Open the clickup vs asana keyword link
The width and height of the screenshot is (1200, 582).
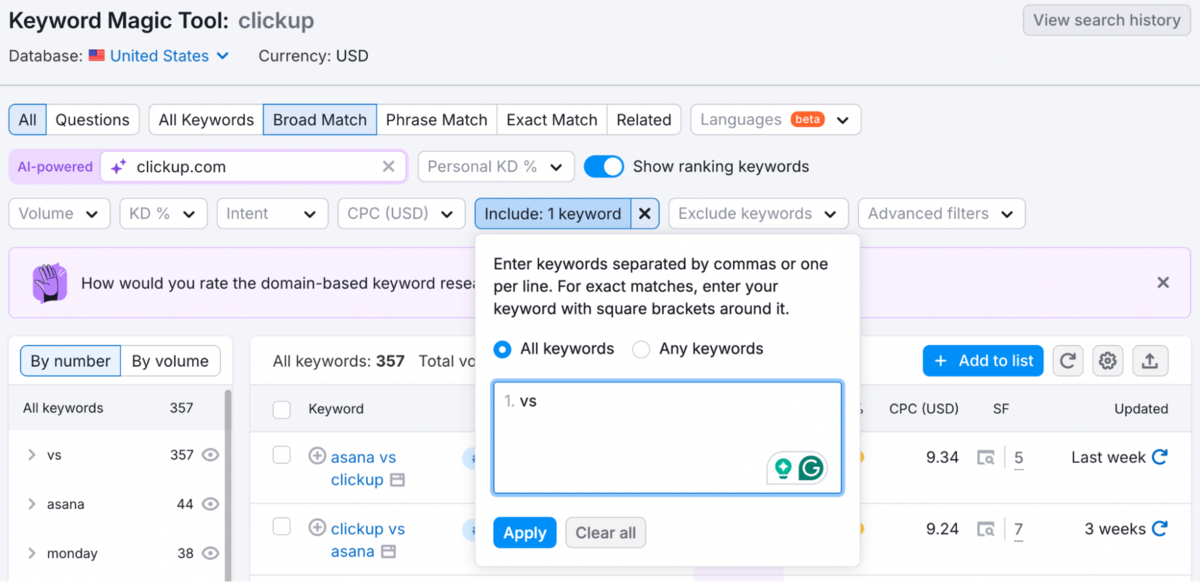pyautogui.click(x=367, y=540)
